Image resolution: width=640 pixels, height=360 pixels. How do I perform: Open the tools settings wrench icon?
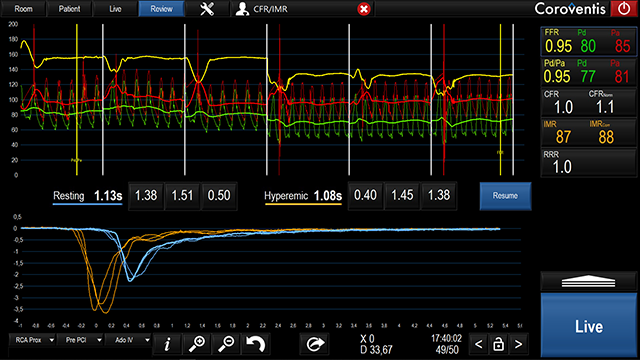coord(207,9)
